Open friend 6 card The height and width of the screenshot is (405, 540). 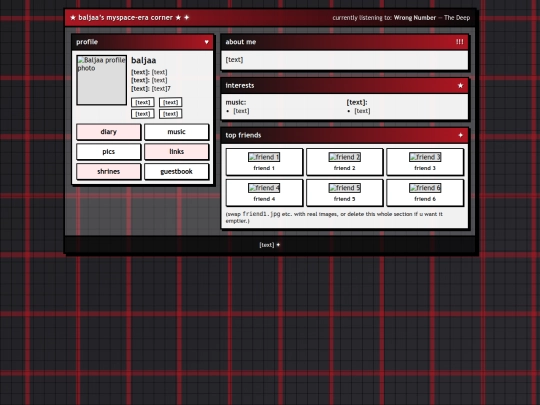coord(425,193)
